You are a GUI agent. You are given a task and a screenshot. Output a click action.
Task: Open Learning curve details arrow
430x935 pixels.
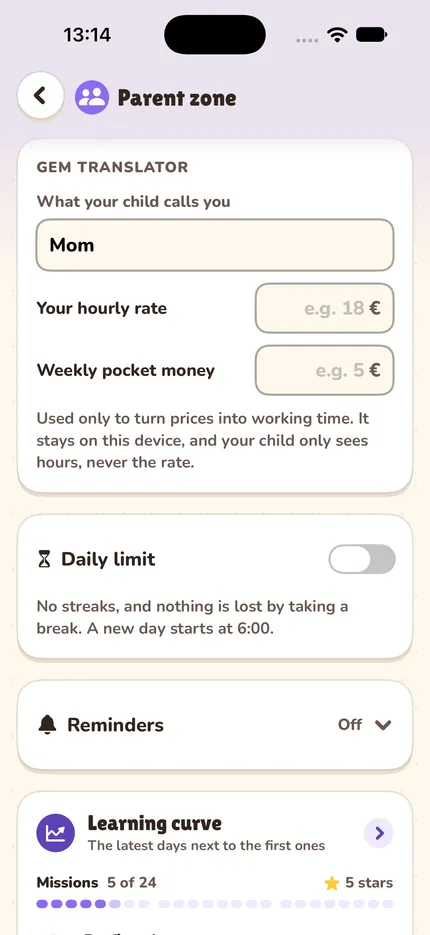point(379,833)
